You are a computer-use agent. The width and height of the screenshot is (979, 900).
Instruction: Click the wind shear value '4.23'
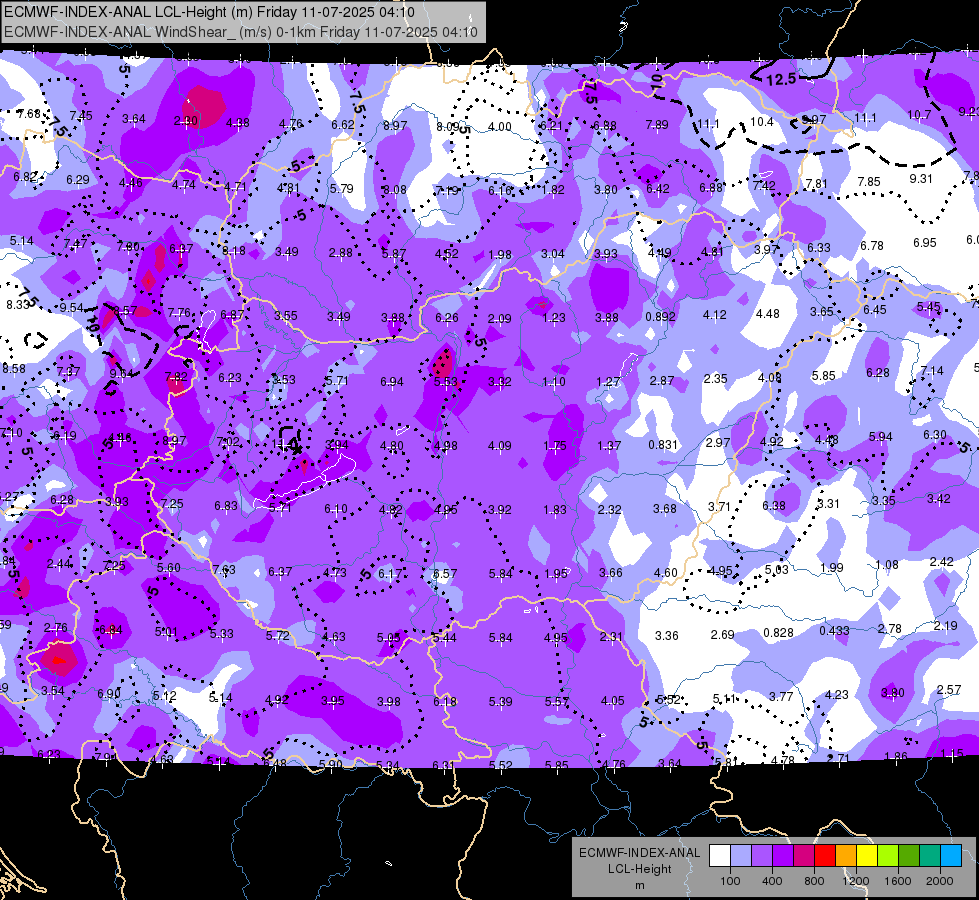837,695
